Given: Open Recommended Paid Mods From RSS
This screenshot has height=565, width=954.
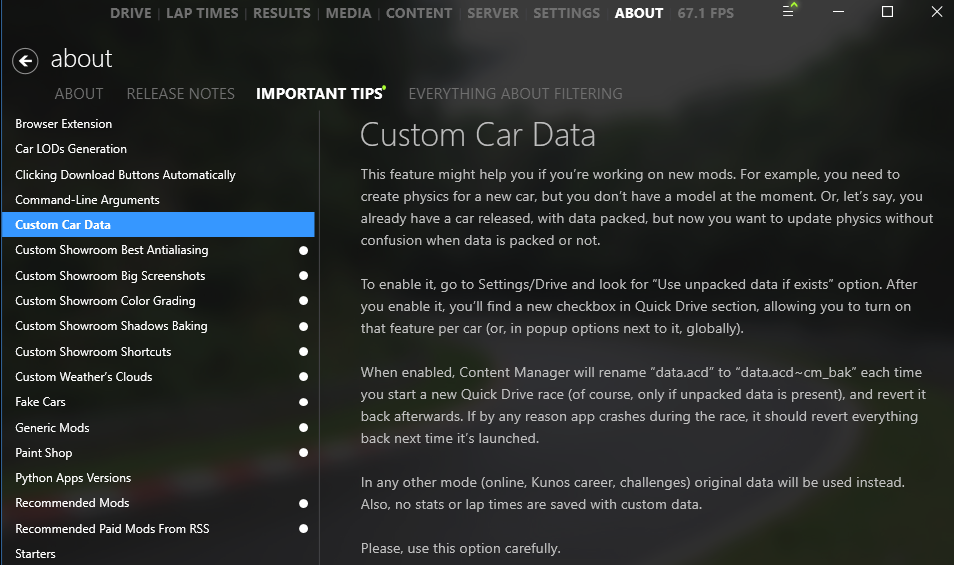Looking at the screenshot, I should [x=112, y=528].
